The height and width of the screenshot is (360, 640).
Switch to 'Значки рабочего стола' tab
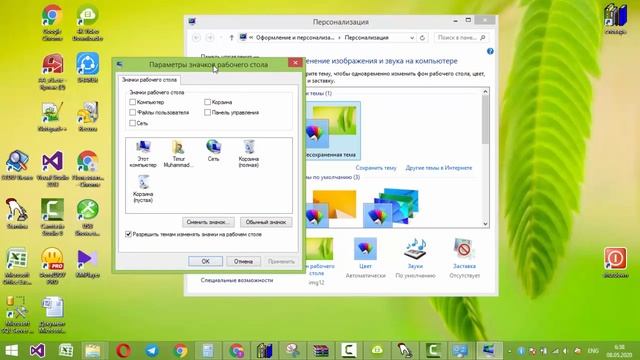pyautogui.click(x=149, y=80)
